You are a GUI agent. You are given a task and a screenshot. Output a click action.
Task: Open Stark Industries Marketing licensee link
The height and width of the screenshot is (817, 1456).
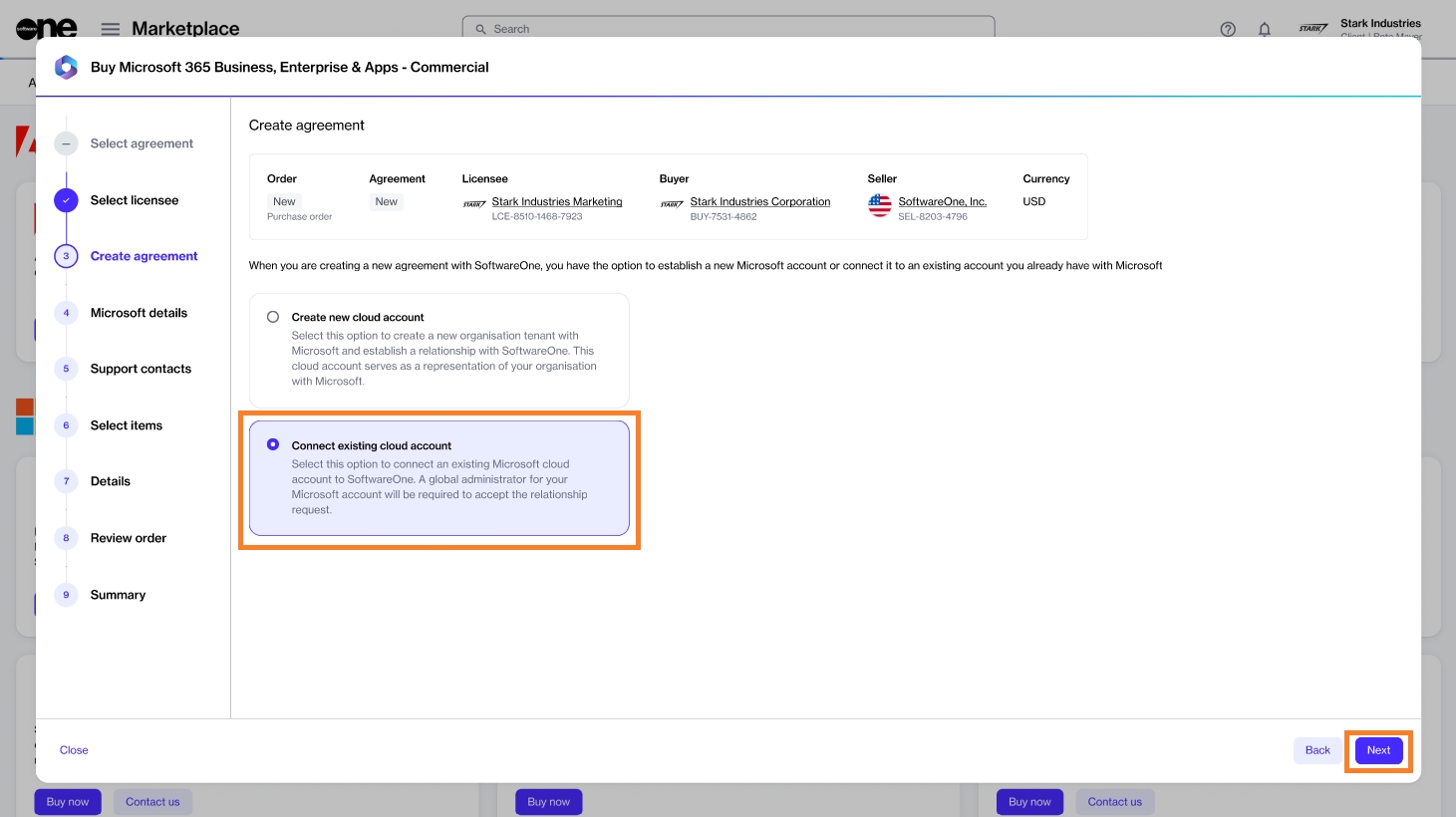coord(556,201)
